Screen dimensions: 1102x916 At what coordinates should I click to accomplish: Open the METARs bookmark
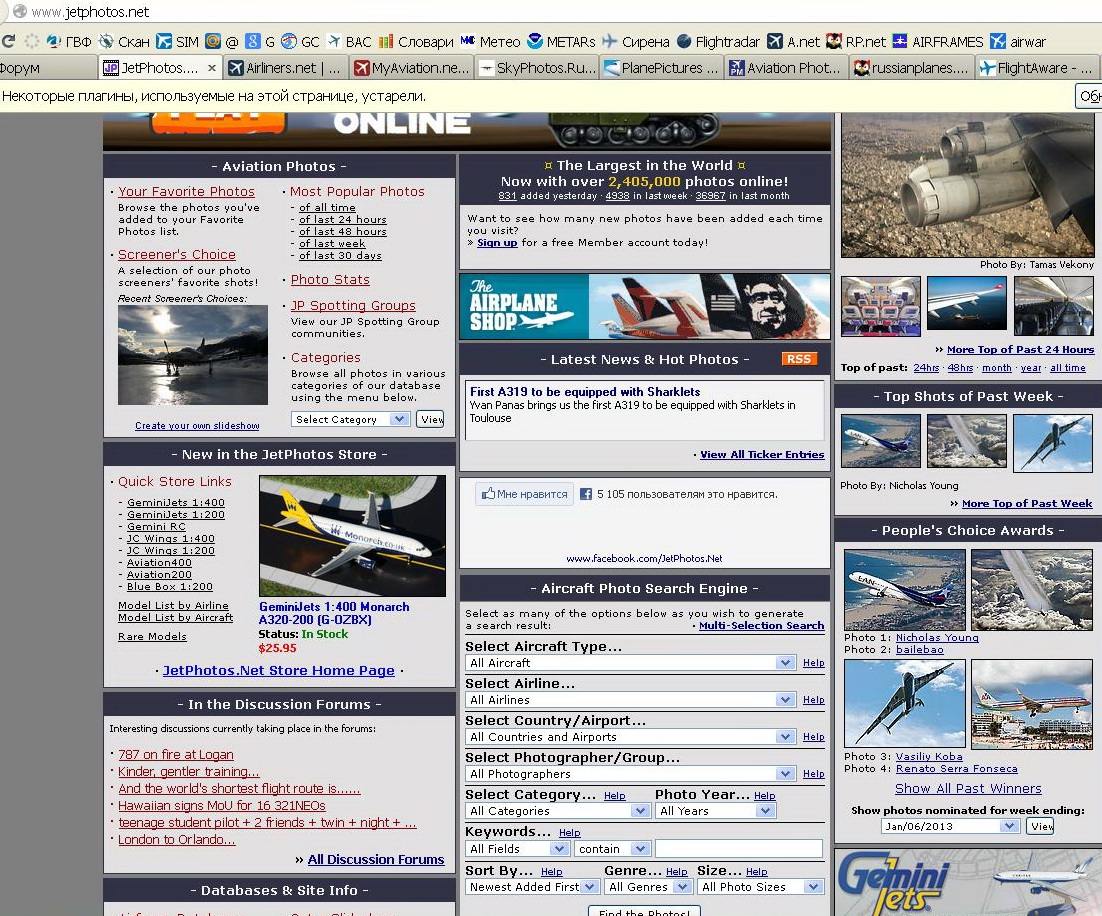[x=562, y=41]
